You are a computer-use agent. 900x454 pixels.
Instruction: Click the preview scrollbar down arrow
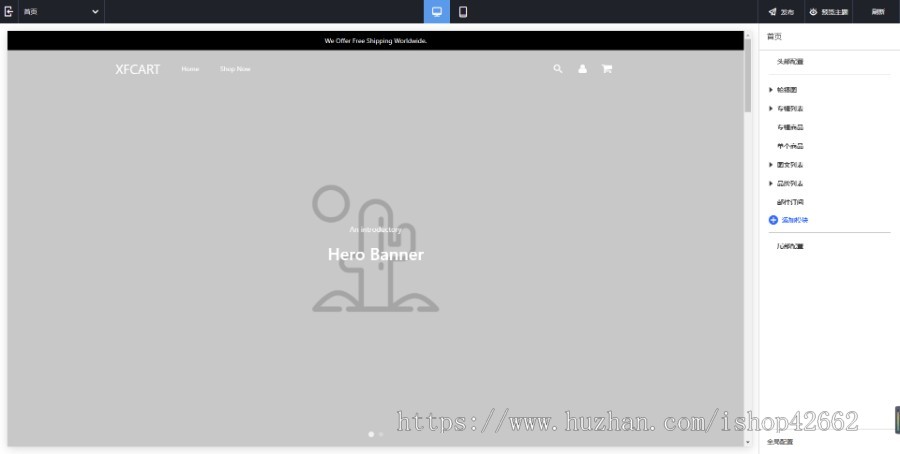tap(747, 443)
